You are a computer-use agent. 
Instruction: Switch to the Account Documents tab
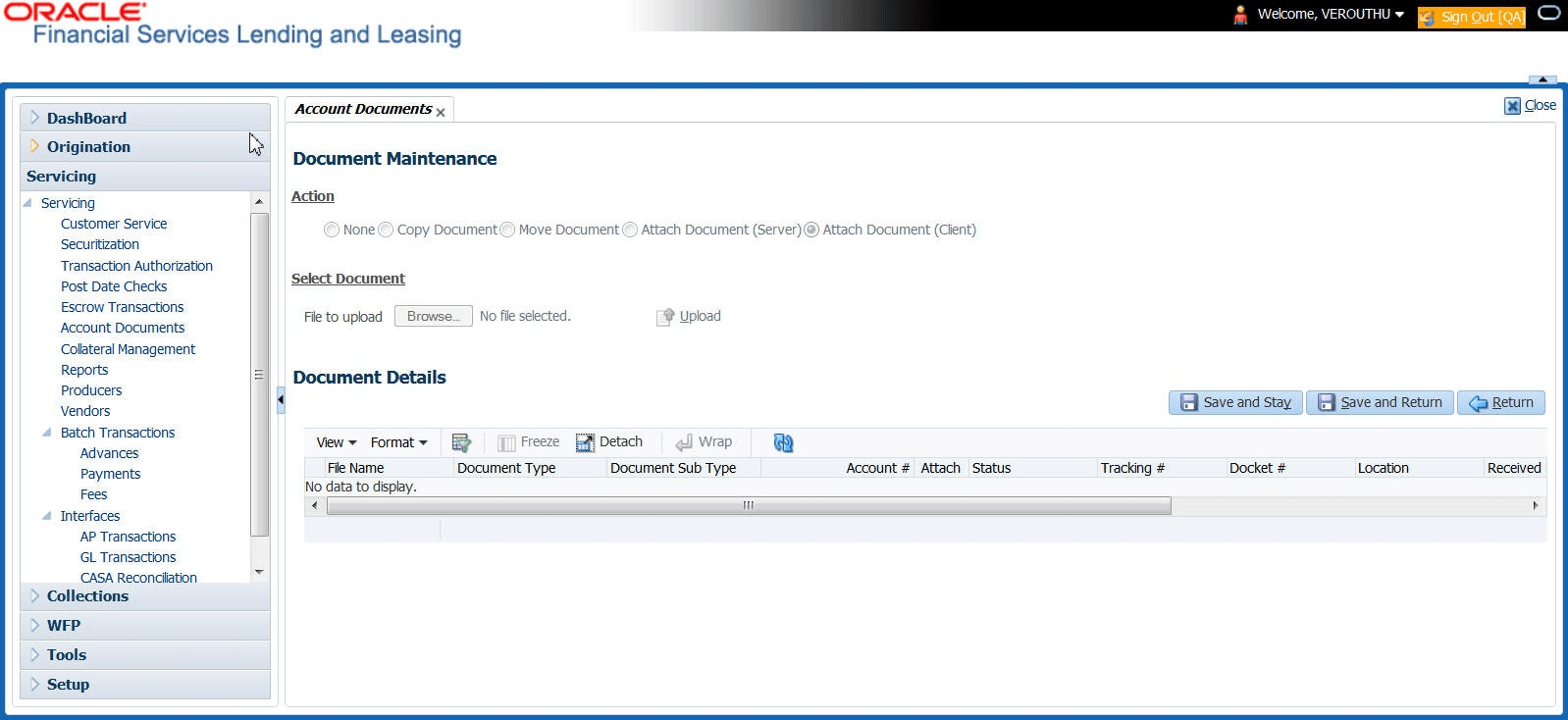tap(363, 109)
